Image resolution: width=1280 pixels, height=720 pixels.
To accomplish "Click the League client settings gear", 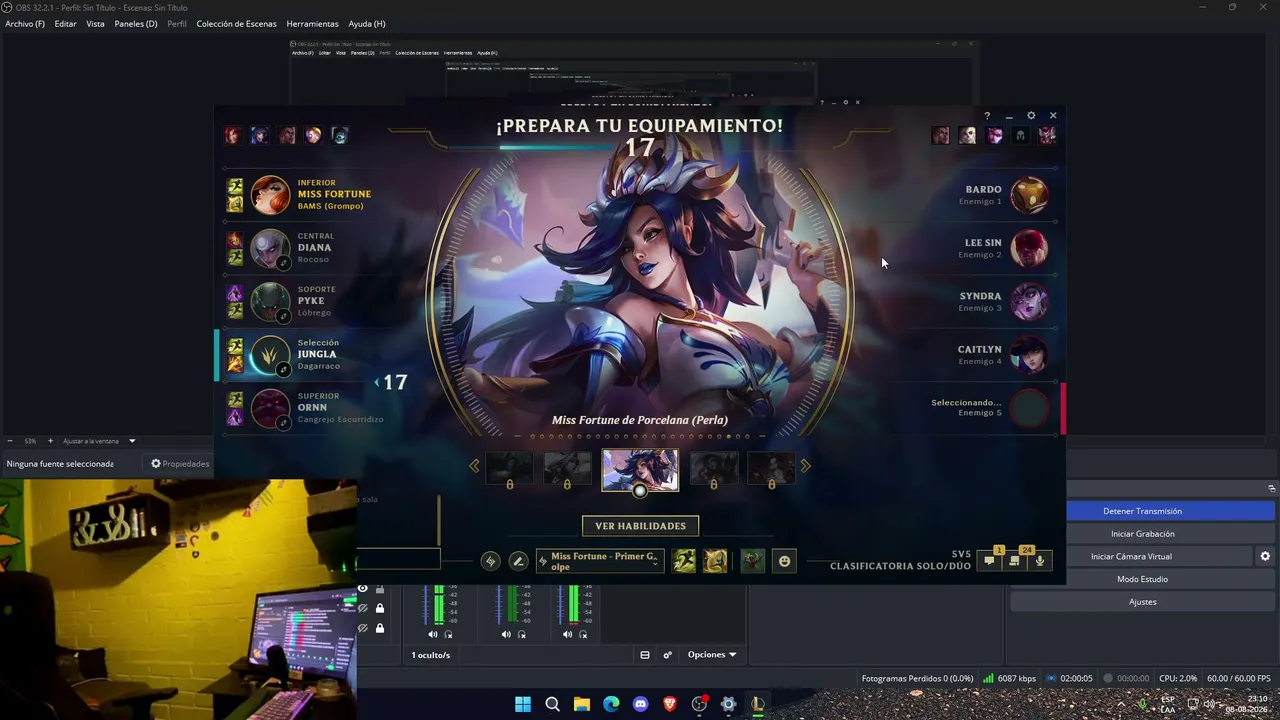I will (x=1031, y=115).
